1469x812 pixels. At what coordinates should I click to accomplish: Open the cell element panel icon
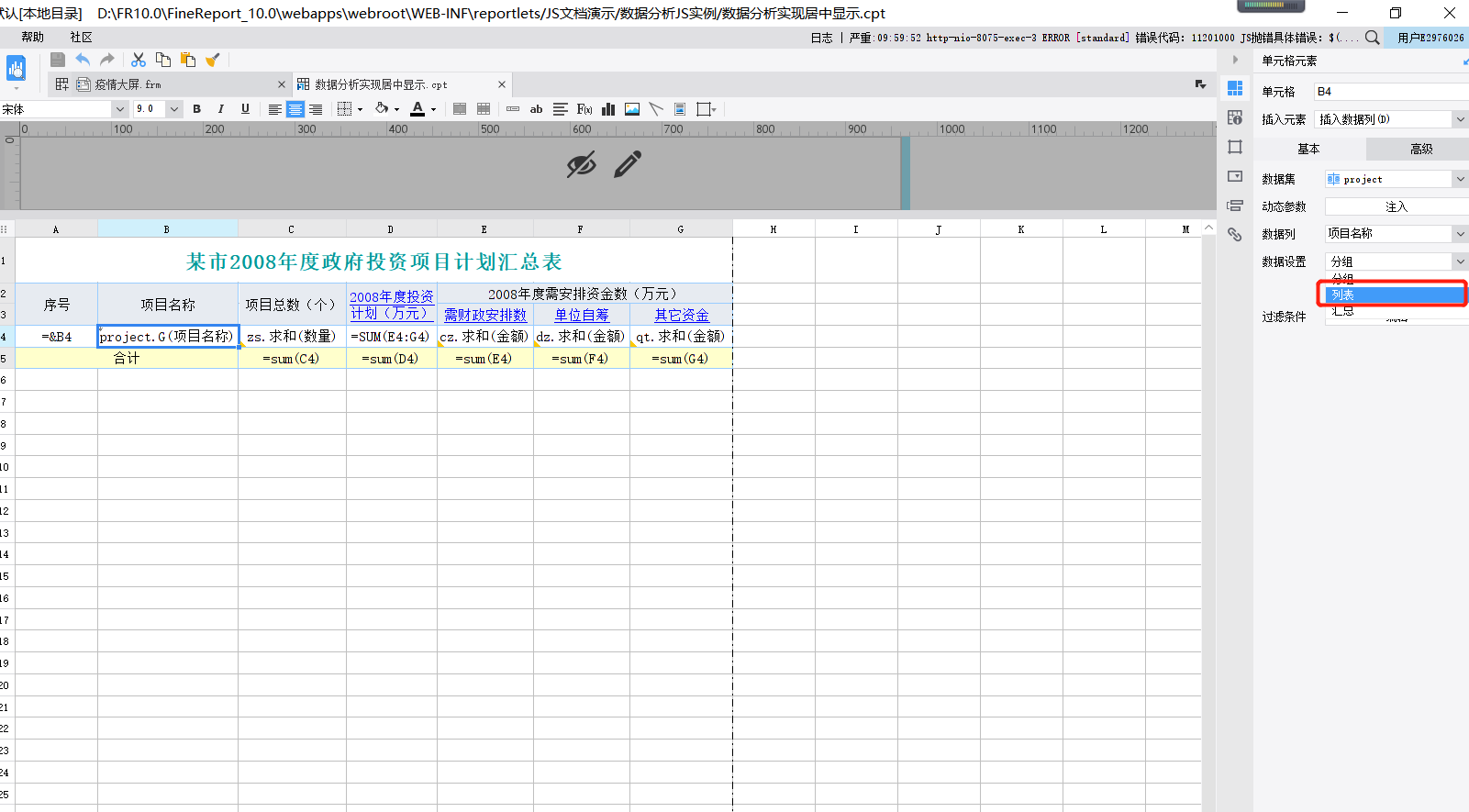tap(1235, 88)
